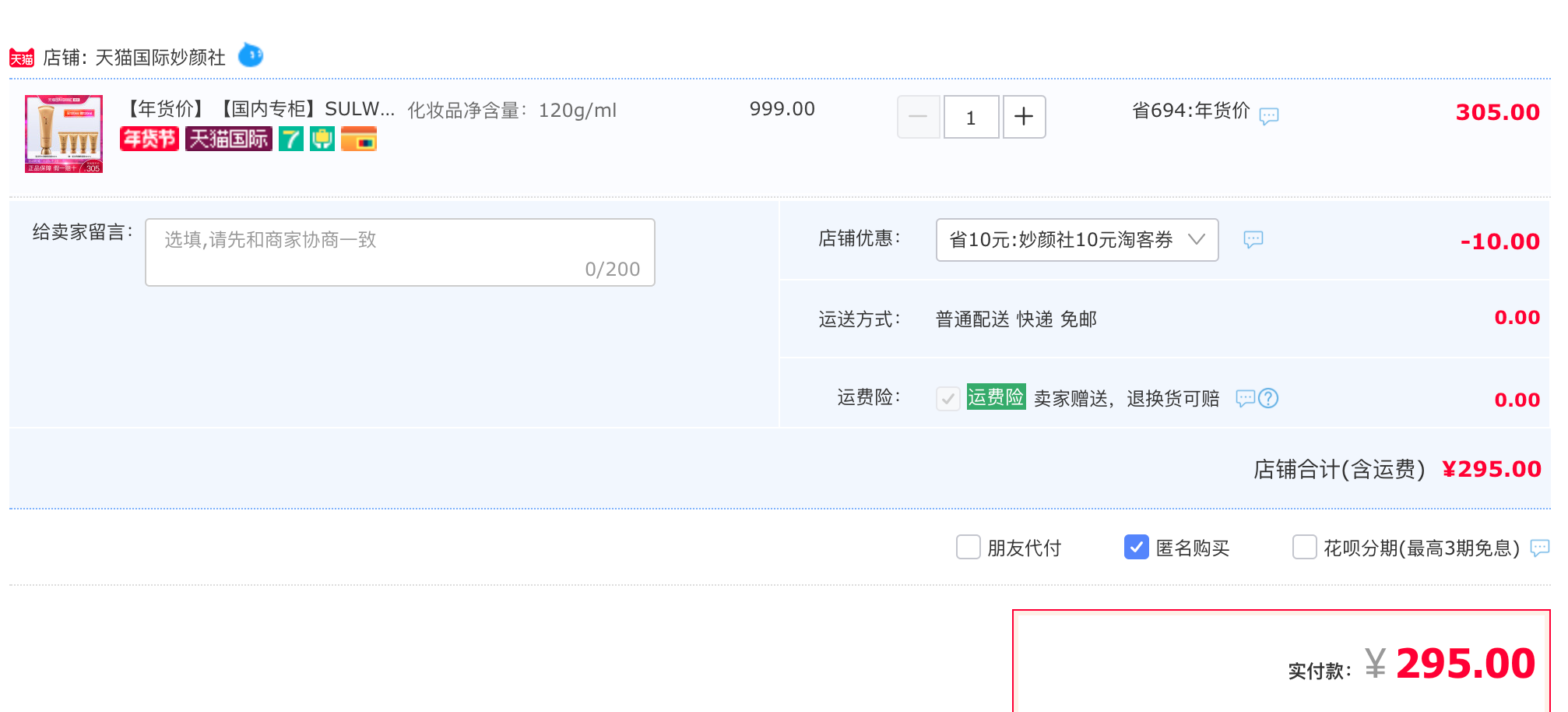Decrease the quantity with the minus button
This screenshot has width=1568, height=712.
click(919, 117)
